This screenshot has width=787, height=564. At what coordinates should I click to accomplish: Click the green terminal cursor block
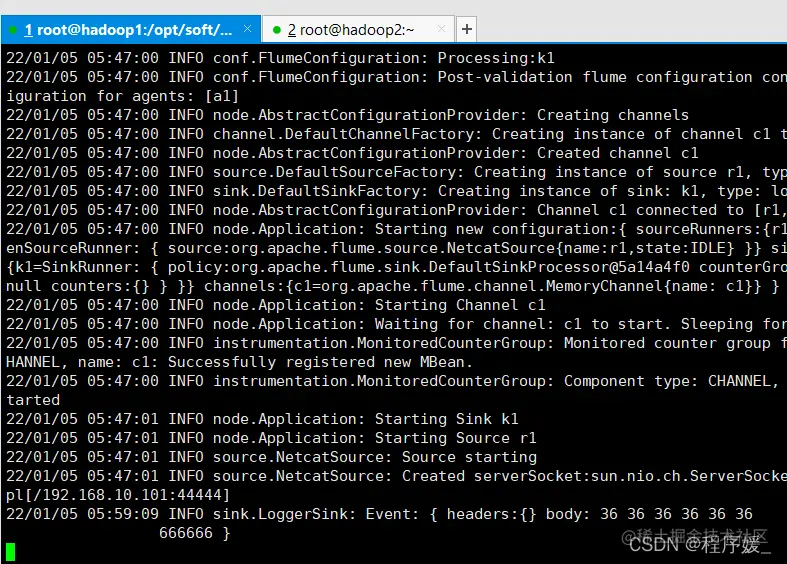click(11, 552)
